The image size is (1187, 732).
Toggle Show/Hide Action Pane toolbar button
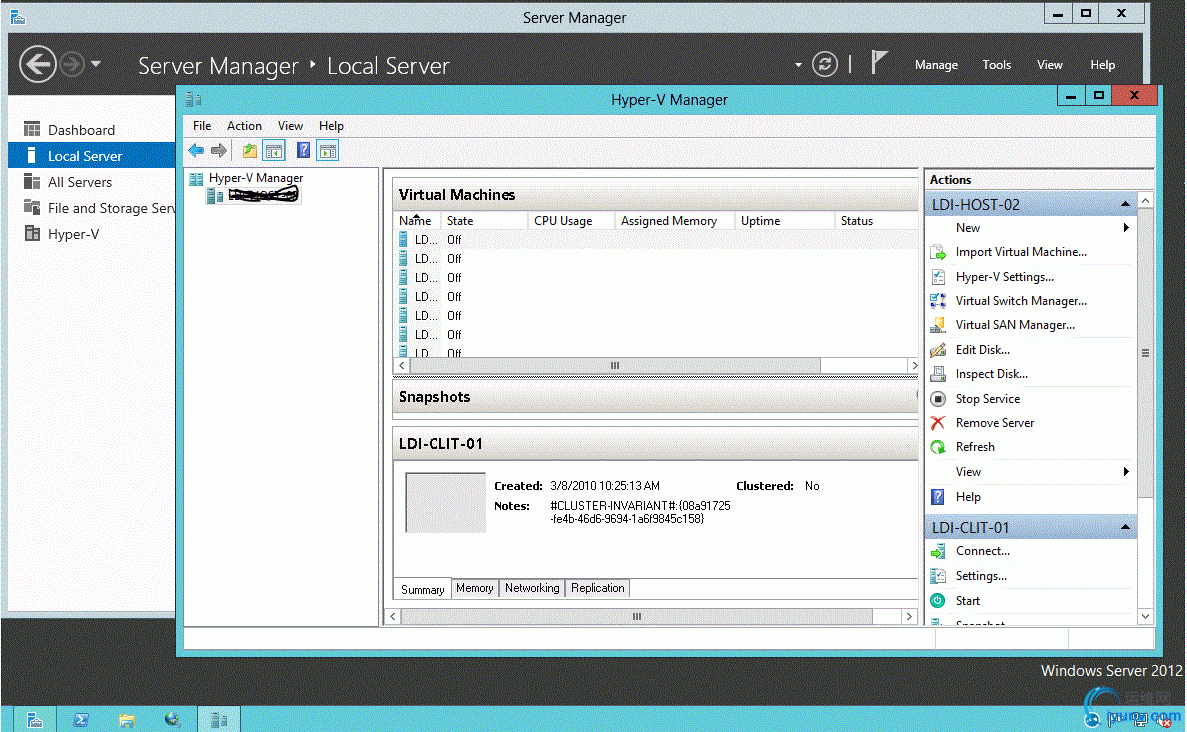[328, 151]
